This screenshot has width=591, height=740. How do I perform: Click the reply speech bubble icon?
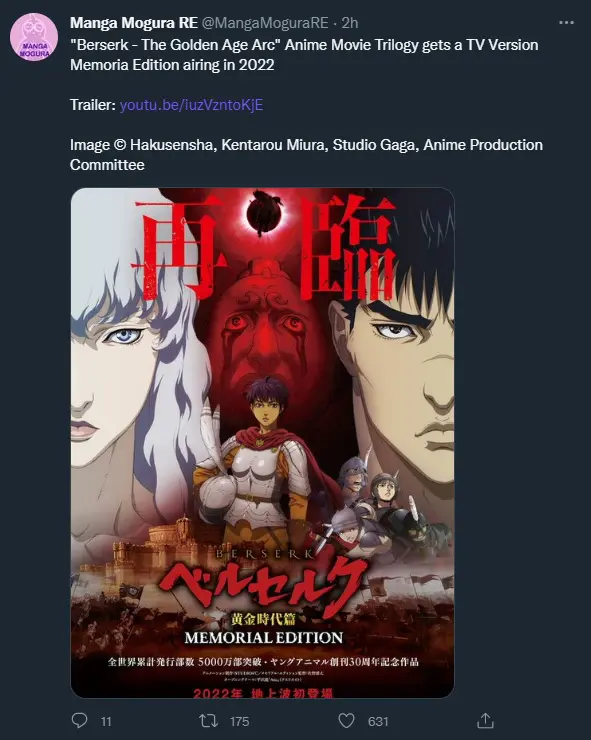click(x=79, y=721)
